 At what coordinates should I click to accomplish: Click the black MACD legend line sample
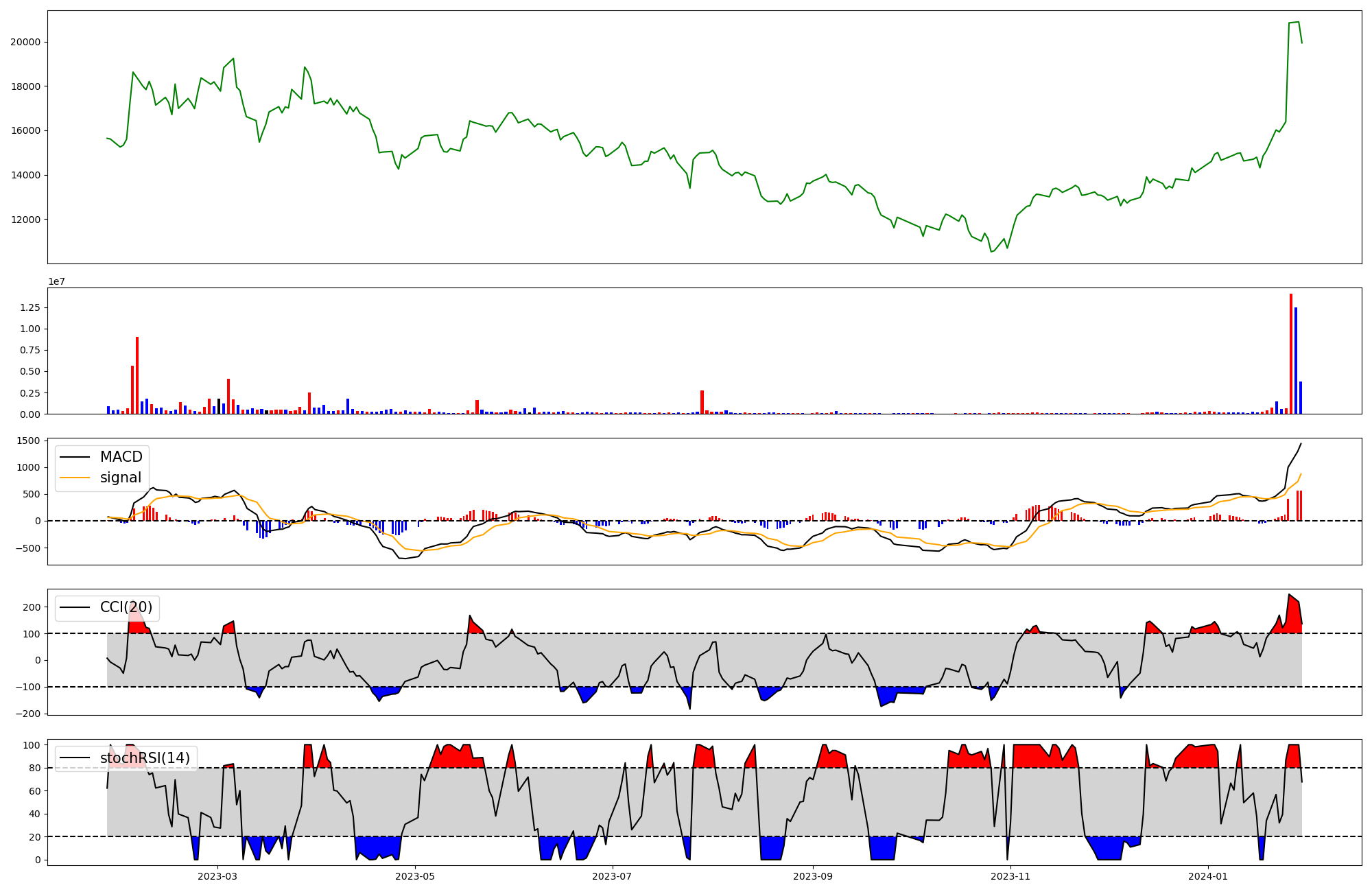pos(75,457)
